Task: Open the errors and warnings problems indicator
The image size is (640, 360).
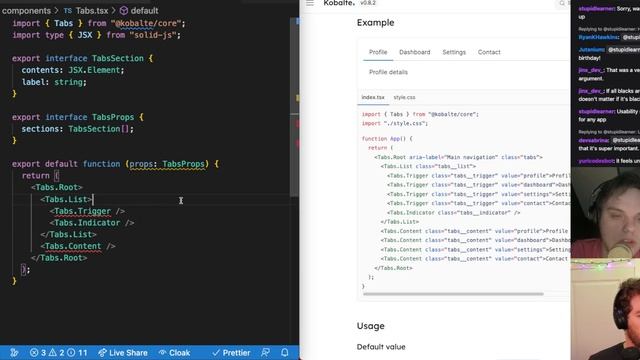Action: (x=59, y=353)
